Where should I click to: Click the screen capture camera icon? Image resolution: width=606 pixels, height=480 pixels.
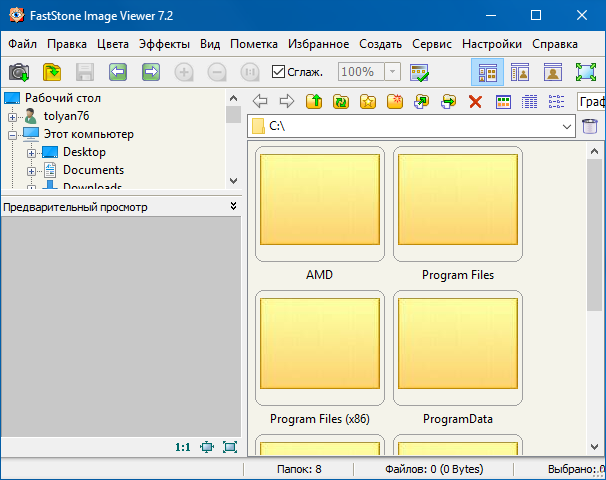pos(19,72)
